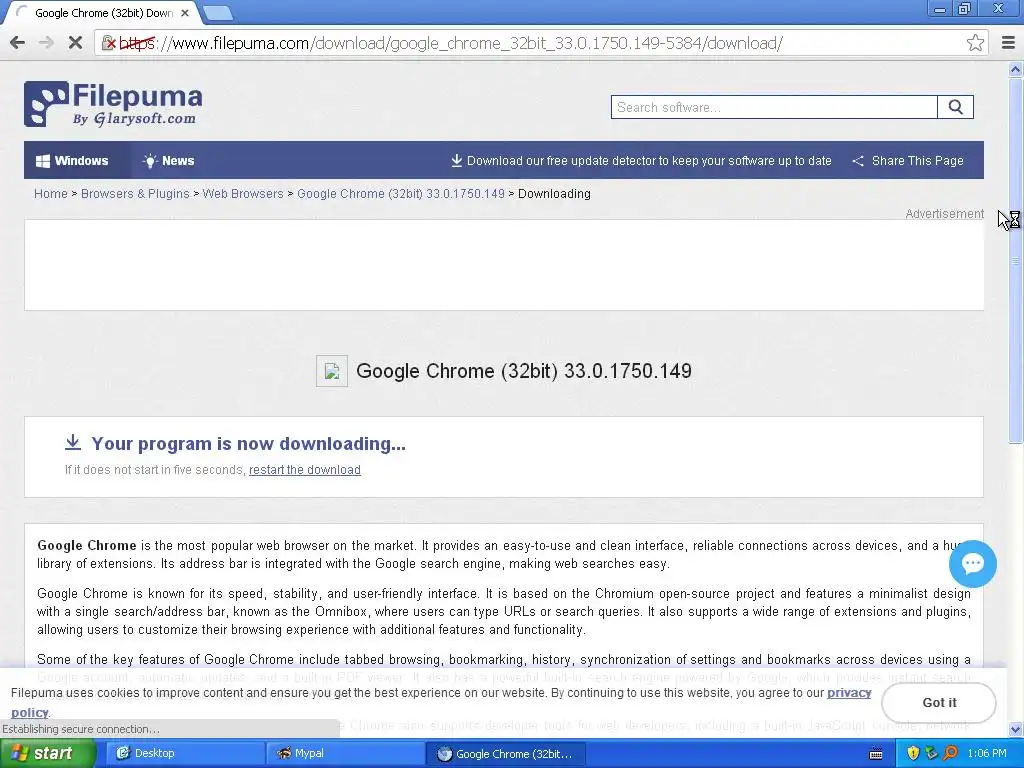
Task: Click the download arrow icon beside heading
Action: [72, 443]
